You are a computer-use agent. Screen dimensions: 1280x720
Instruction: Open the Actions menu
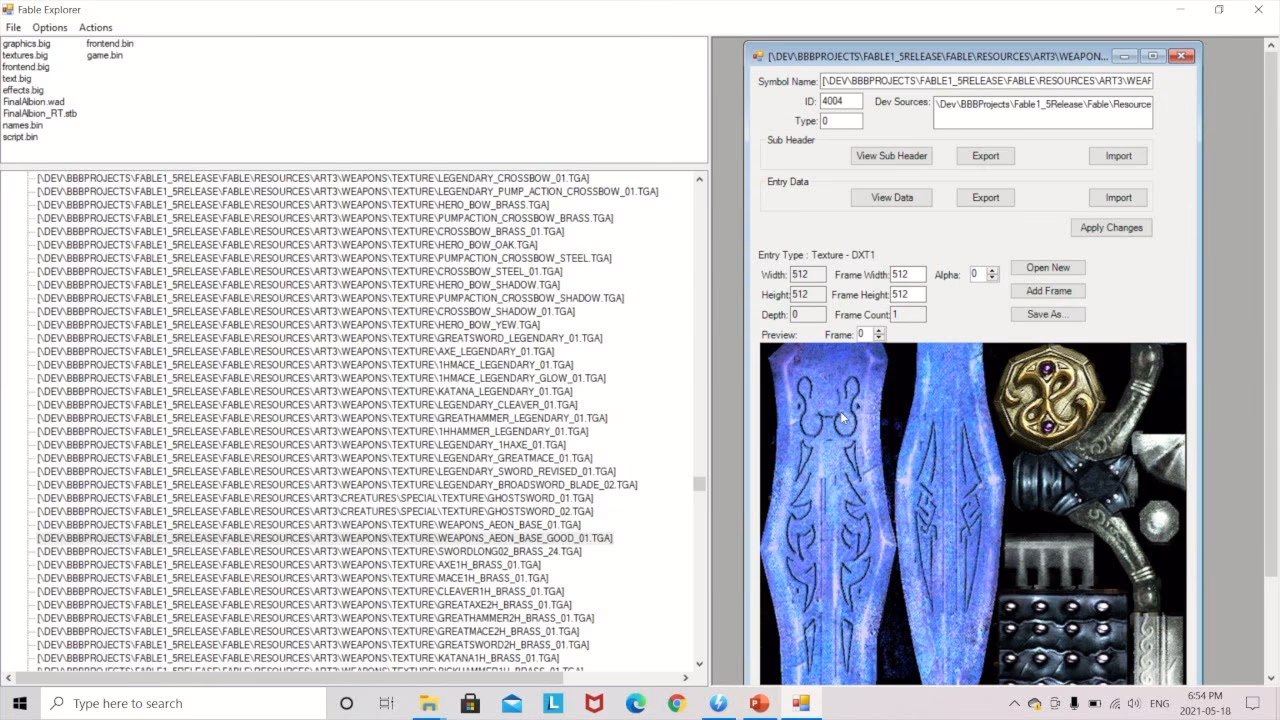pos(96,27)
